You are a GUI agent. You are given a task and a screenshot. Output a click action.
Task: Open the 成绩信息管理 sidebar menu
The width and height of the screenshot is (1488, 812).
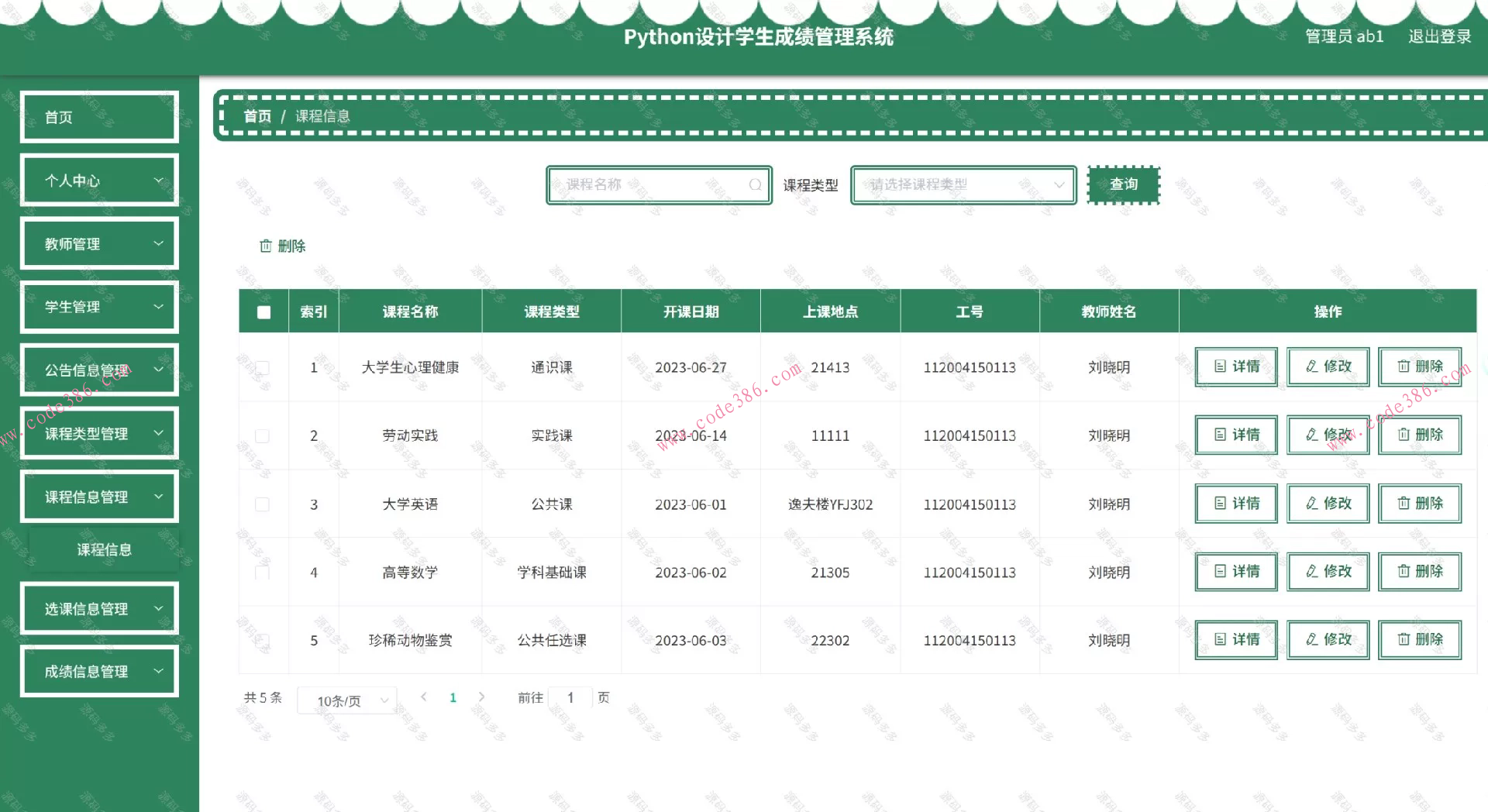[99, 671]
